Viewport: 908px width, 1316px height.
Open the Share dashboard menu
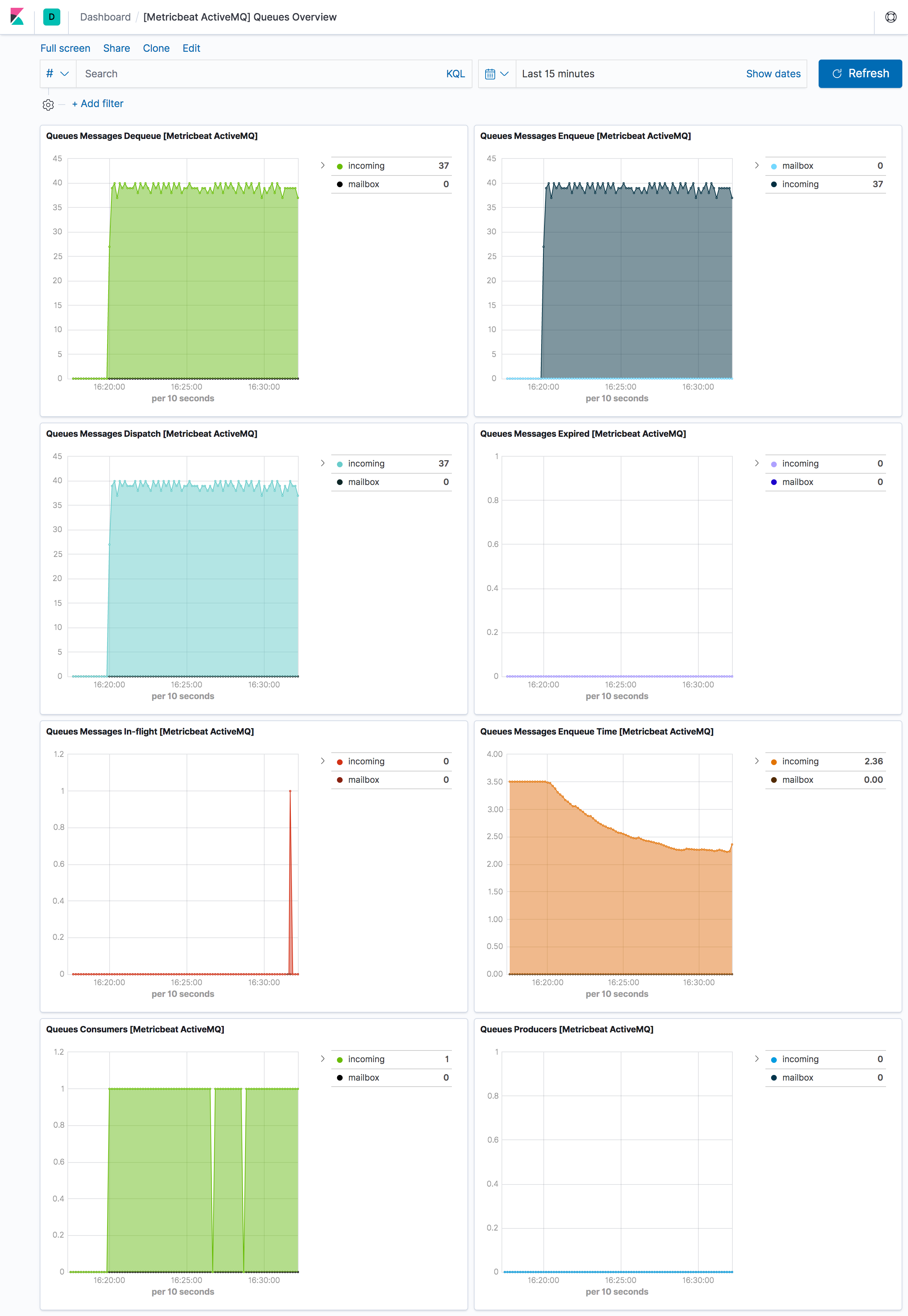click(117, 47)
